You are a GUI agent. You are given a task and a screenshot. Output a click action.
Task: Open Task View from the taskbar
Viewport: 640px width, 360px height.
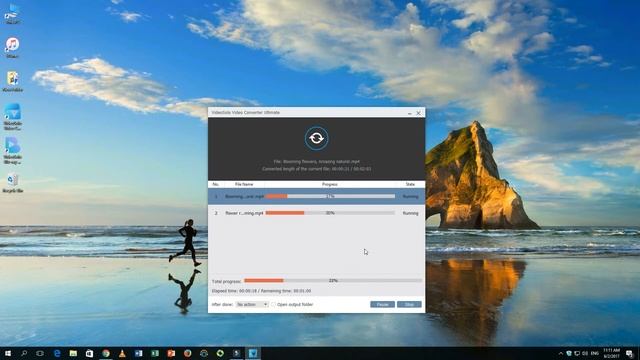click(x=40, y=353)
